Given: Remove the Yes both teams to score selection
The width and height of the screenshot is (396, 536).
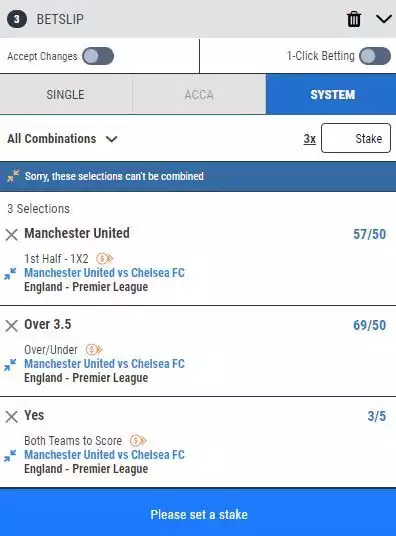Looking at the screenshot, I should point(12,417).
